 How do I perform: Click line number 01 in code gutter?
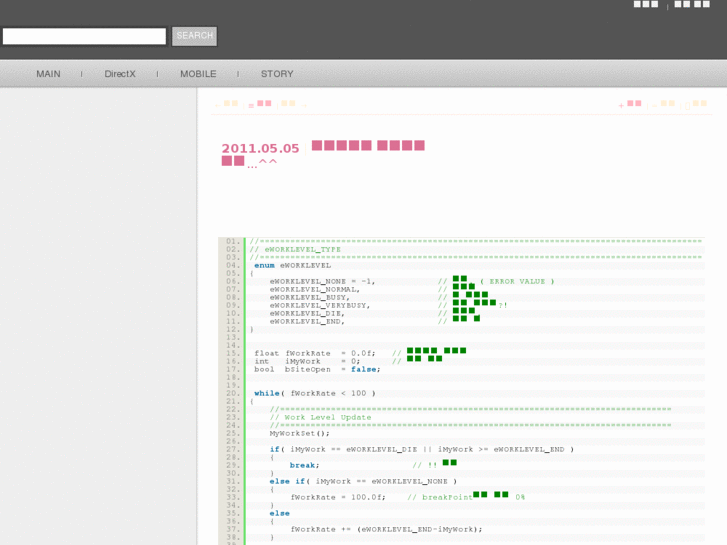tap(232, 241)
